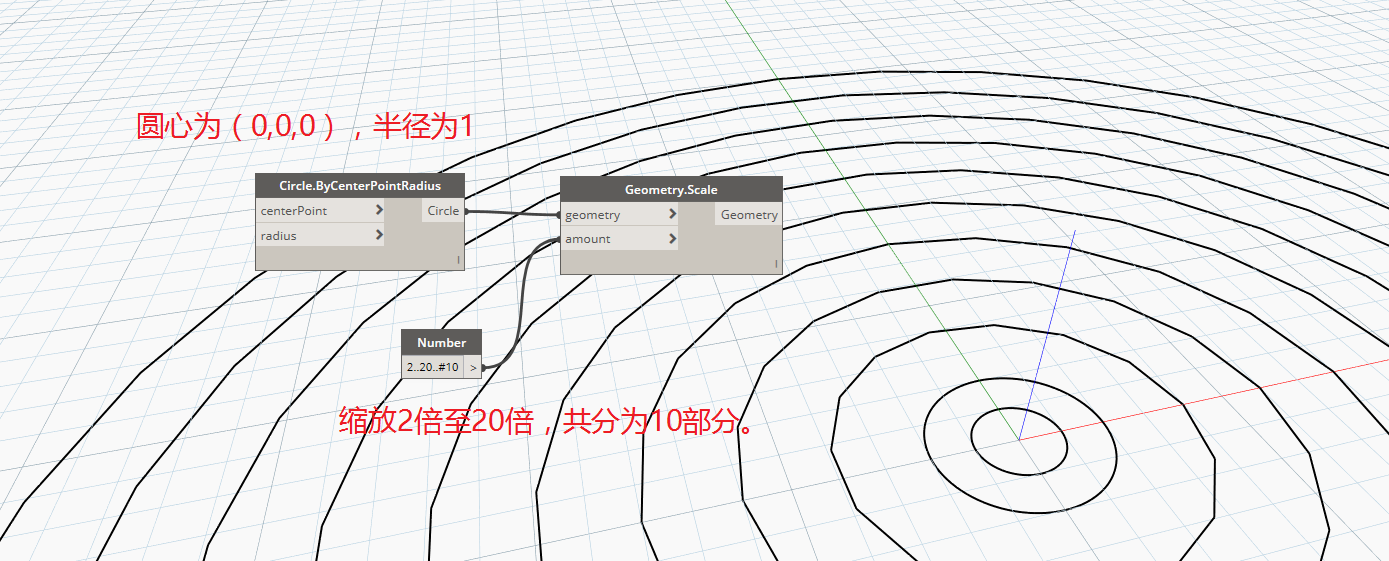Select the radius input port
The width and height of the screenshot is (1389, 561).
pyautogui.click(x=321, y=236)
